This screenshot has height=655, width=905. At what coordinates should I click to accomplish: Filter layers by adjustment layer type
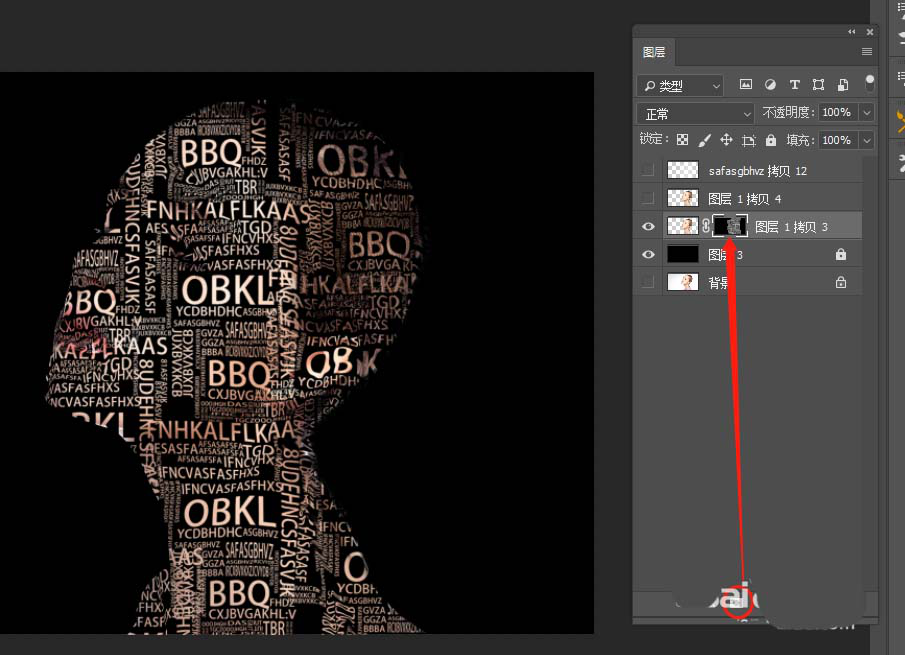pos(770,85)
